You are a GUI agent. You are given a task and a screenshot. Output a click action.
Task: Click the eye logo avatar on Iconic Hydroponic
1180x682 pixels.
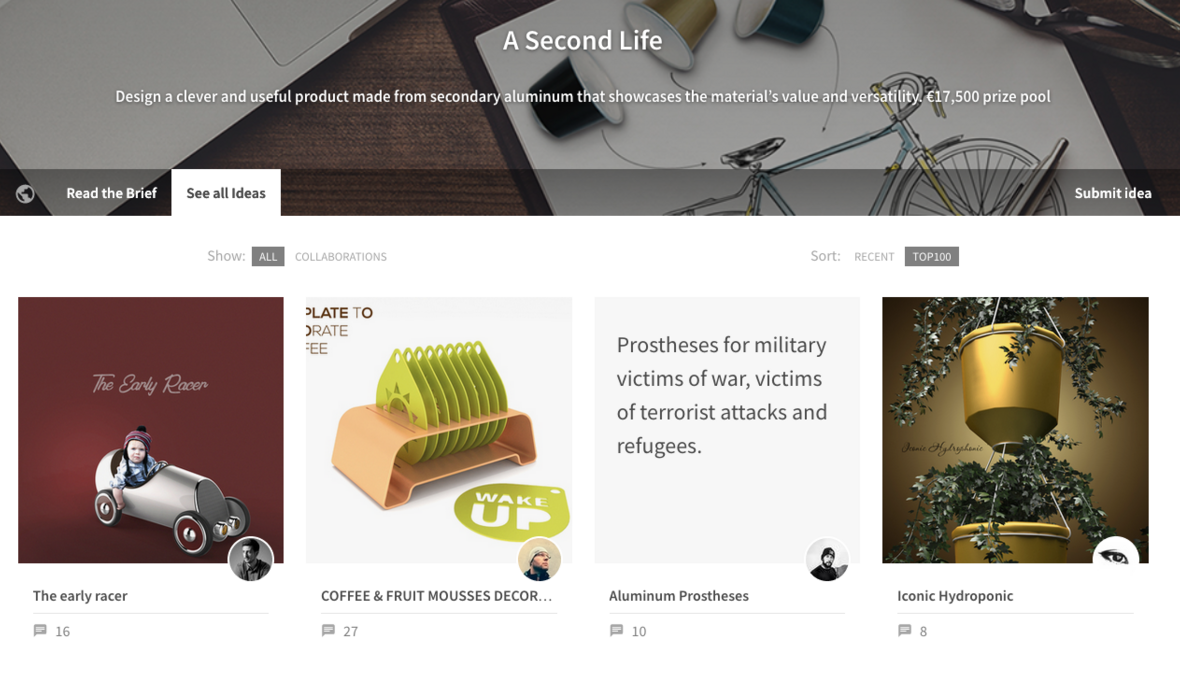1115,553
